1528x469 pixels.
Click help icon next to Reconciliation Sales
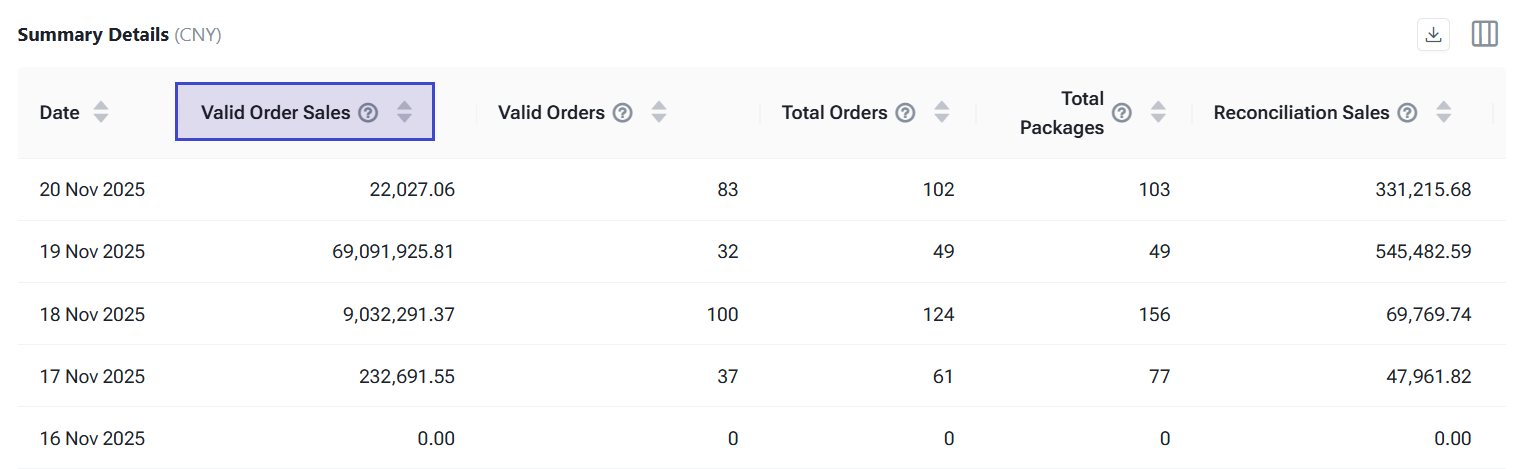tap(1407, 113)
